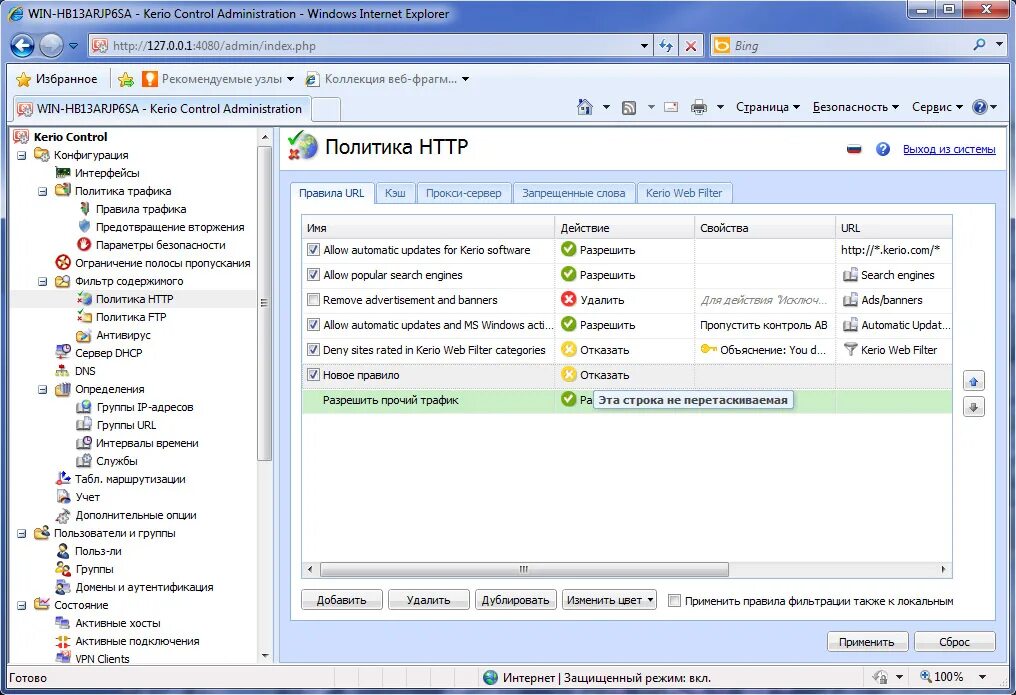
Task: Click the URL address bar
Action: click(373, 45)
